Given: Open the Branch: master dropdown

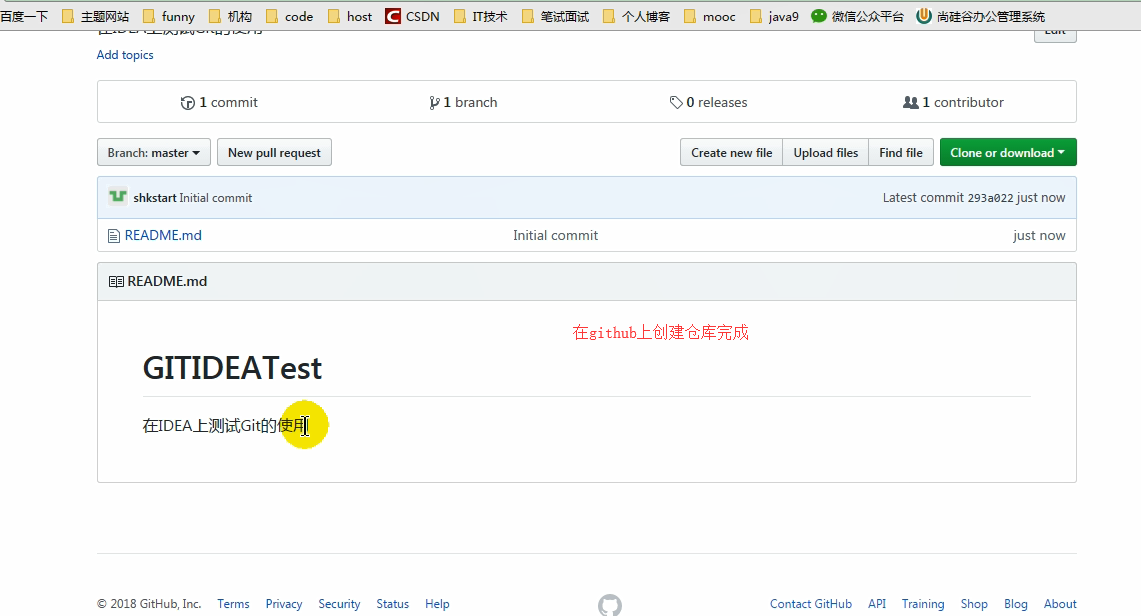Looking at the screenshot, I should [x=154, y=152].
